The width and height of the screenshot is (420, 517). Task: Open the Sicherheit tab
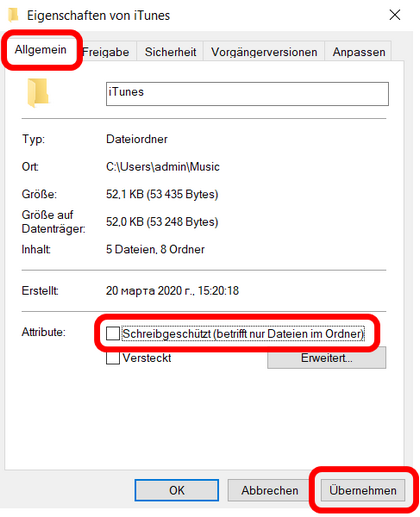pyautogui.click(x=170, y=52)
